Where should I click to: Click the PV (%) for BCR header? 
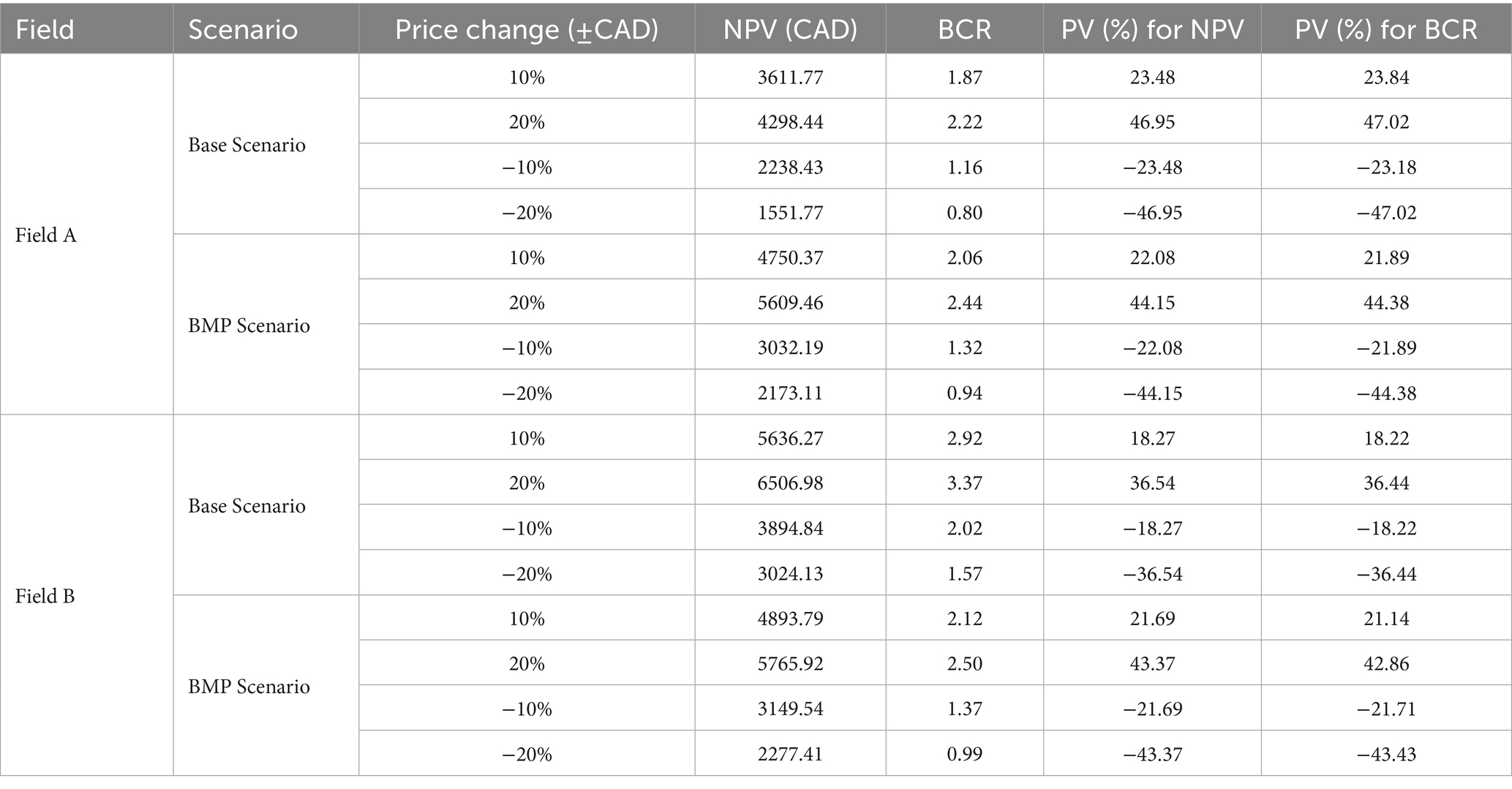(x=1386, y=29)
